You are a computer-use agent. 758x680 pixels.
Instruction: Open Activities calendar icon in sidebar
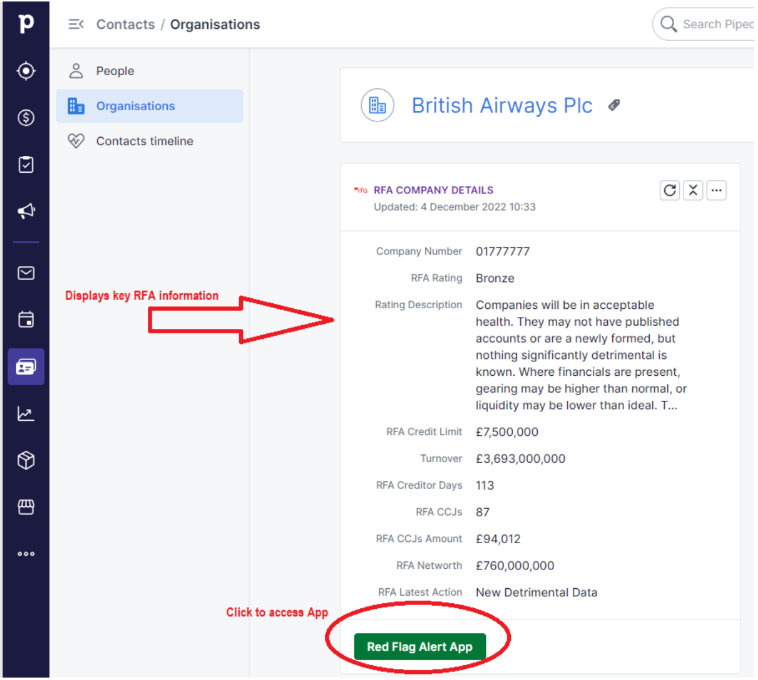point(26,319)
